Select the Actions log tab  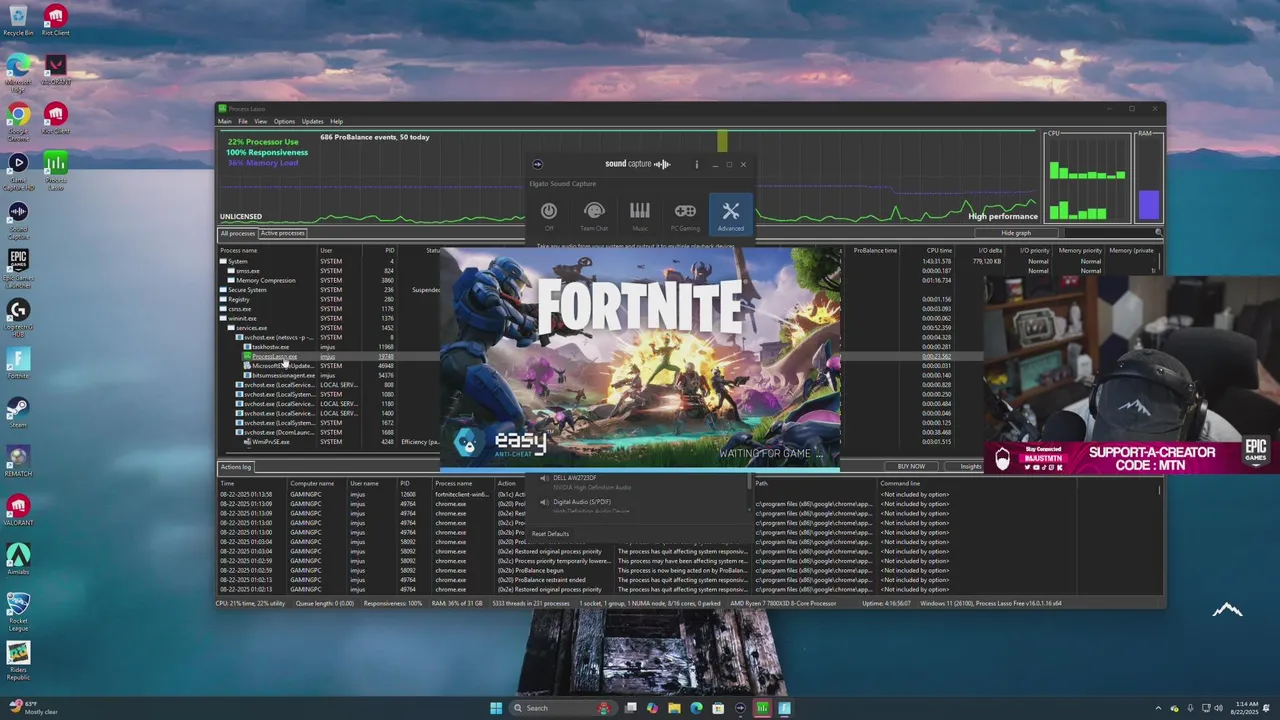click(x=236, y=467)
